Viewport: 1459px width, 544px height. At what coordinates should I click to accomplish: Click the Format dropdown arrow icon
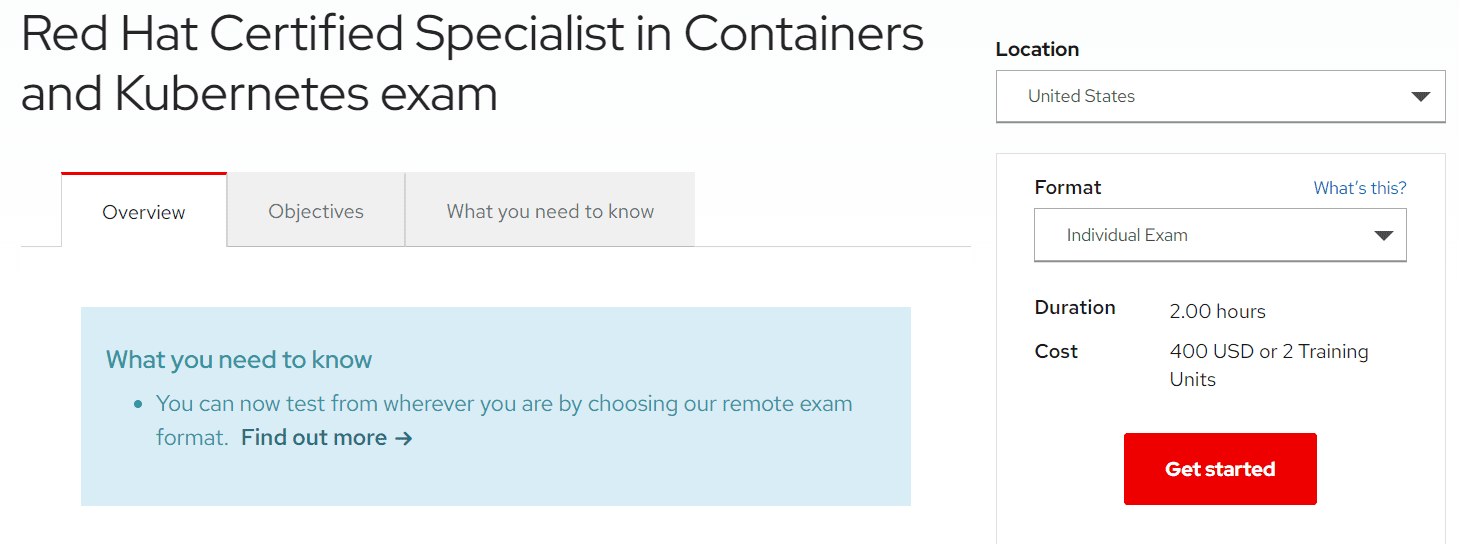coord(1384,236)
